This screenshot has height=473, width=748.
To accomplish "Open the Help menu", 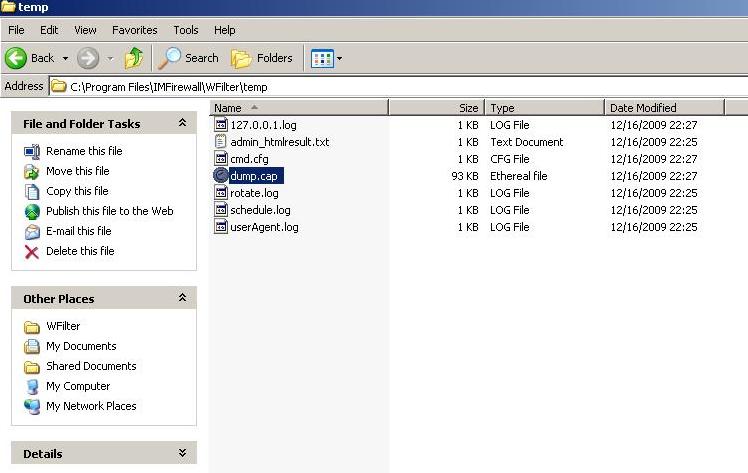I will (x=224, y=30).
